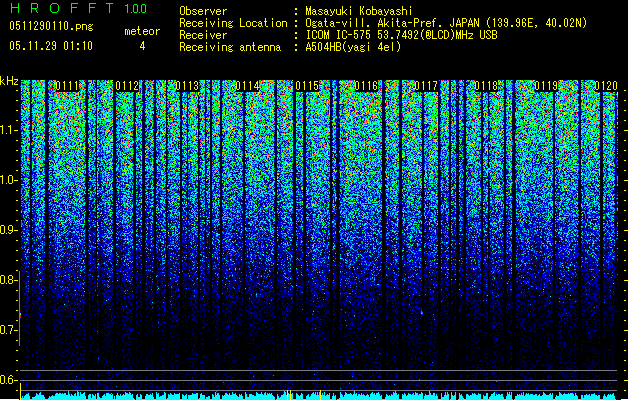629x400 pixels.
Task: Select the filename 0511290110.png
Action: pos(51,26)
